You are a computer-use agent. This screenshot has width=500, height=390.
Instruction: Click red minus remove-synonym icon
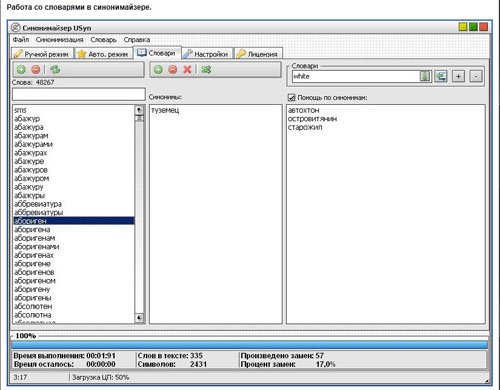tap(173, 69)
